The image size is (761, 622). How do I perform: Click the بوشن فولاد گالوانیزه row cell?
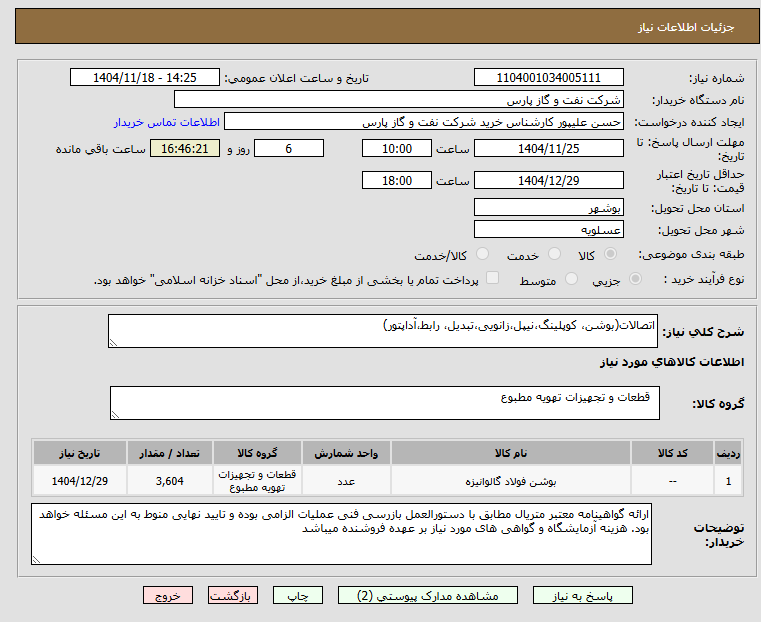(x=511, y=481)
